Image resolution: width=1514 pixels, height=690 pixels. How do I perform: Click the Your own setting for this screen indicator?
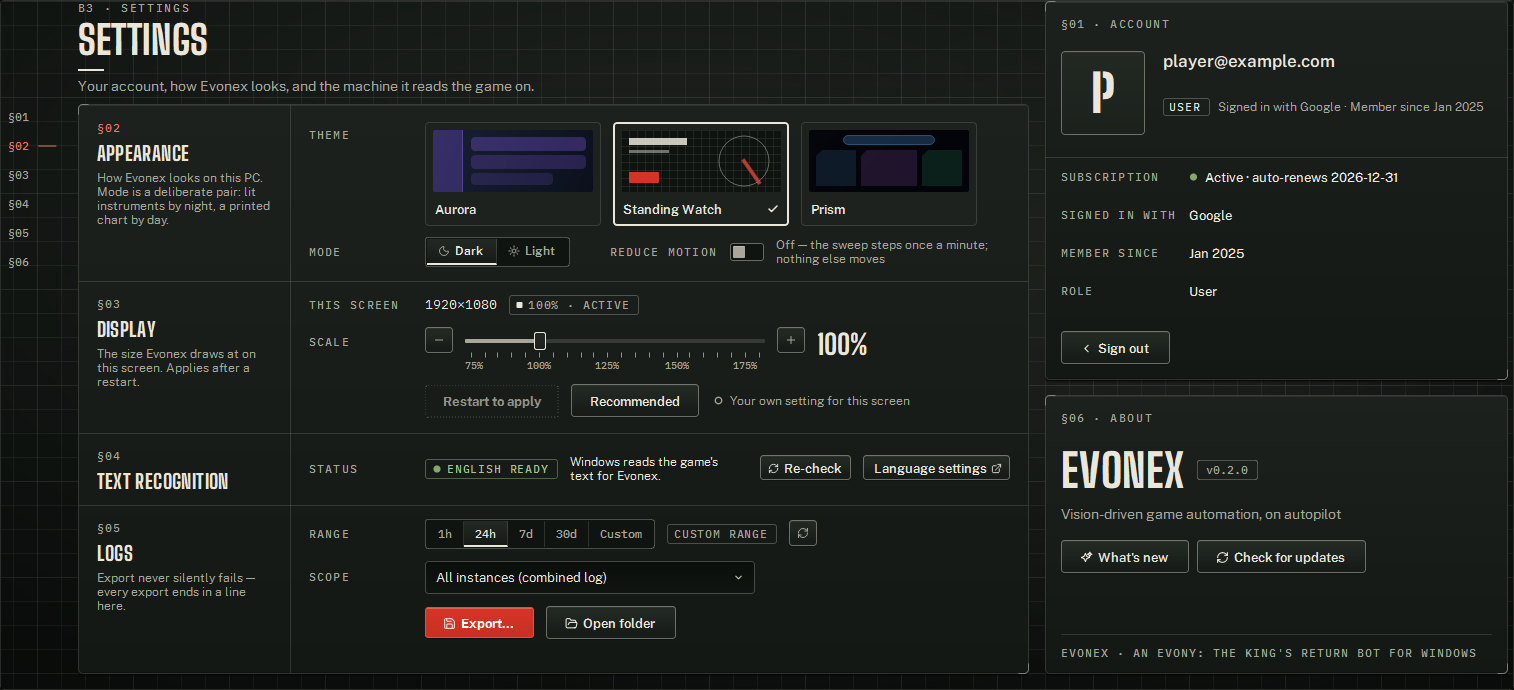point(812,401)
